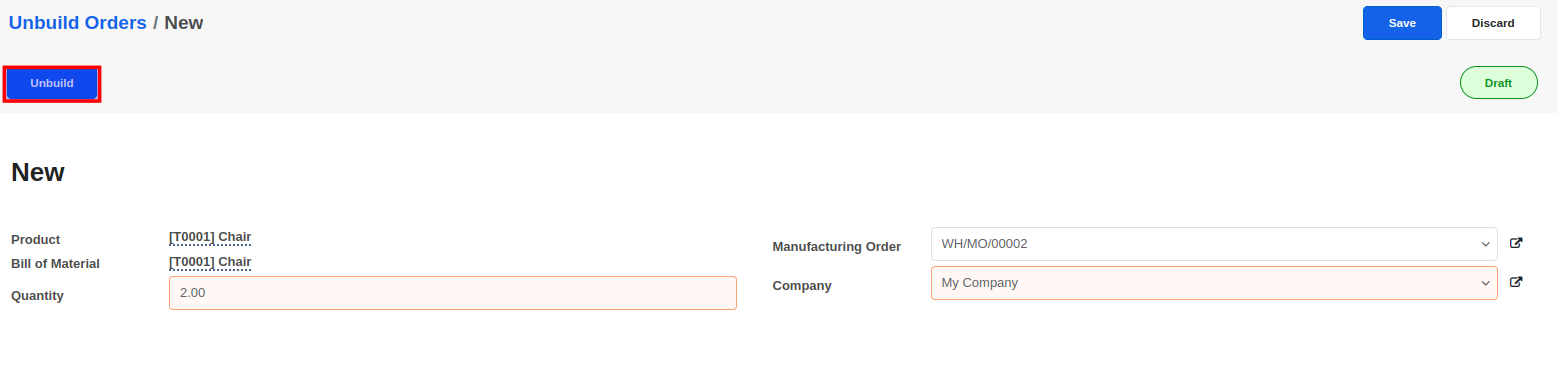The image size is (1558, 387).
Task: Expand the Manufacturing Order dropdown arrow
Action: [x=1485, y=244]
